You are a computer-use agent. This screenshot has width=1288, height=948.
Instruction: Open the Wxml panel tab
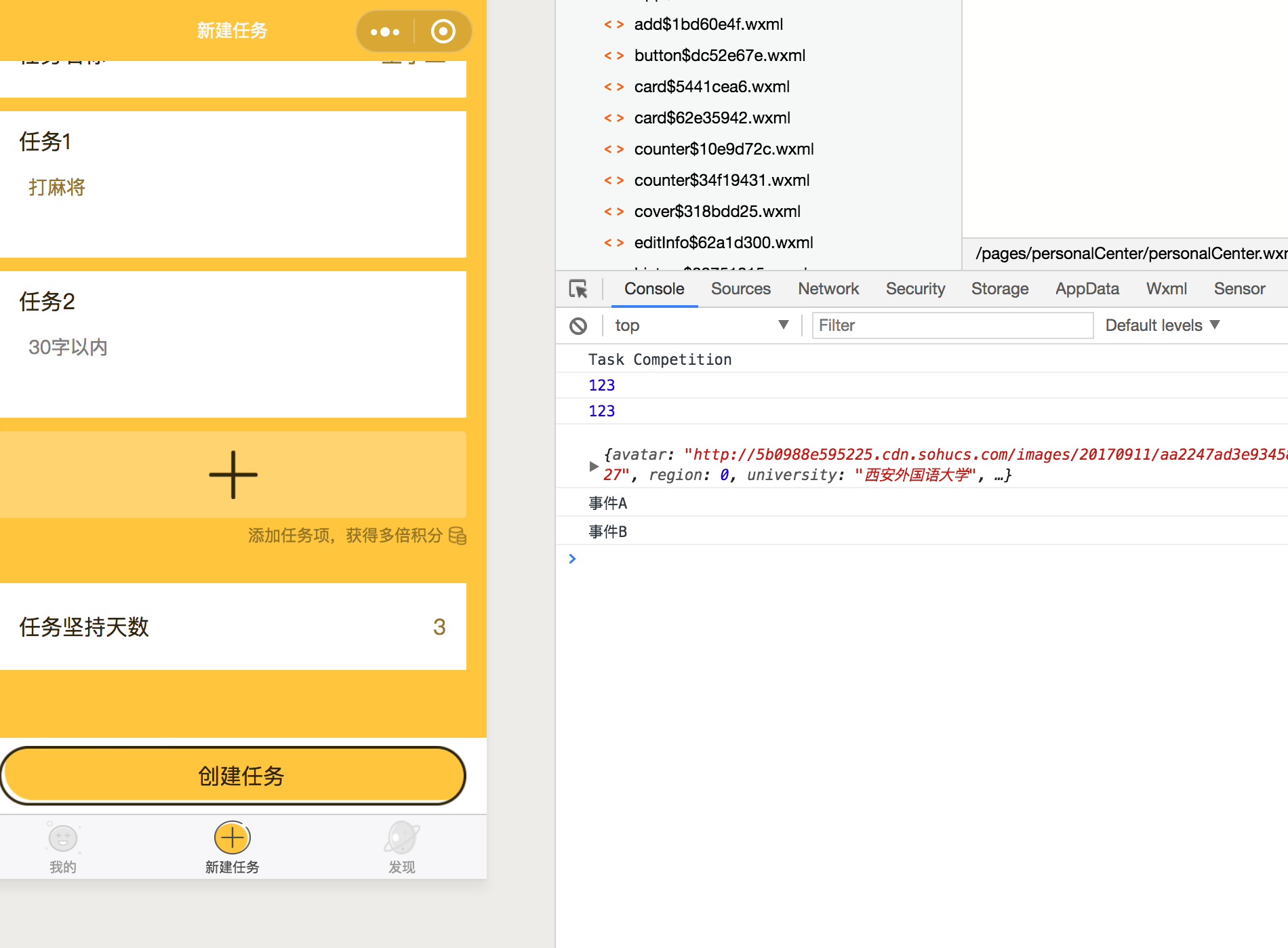(x=1166, y=288)
